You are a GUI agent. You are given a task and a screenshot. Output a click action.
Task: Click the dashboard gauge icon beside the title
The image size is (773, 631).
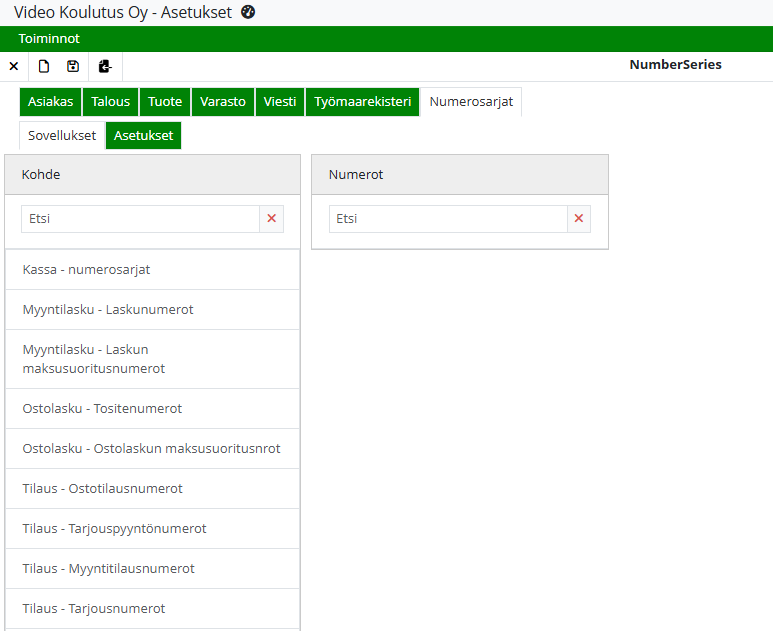(x=249, y=12)
